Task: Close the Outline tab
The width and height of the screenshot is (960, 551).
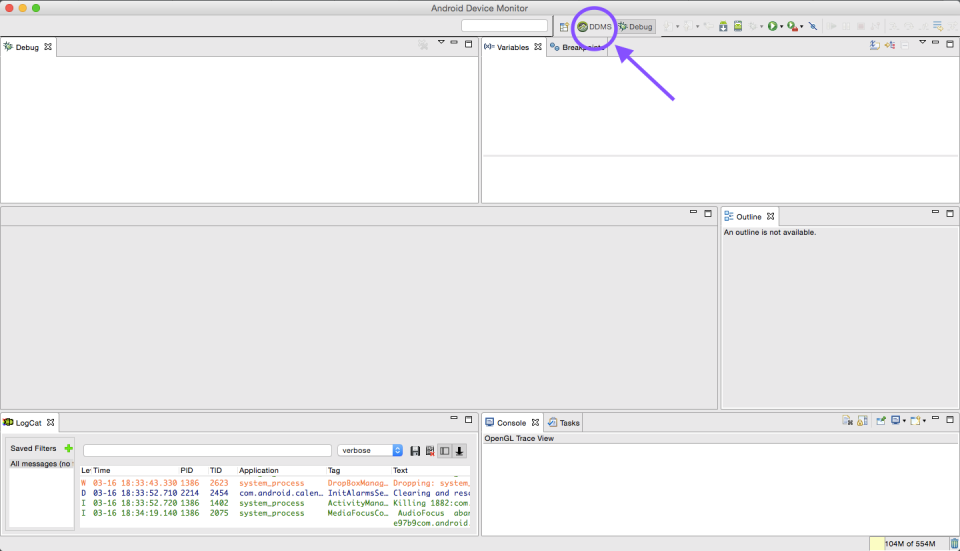Action: point(770,216)
